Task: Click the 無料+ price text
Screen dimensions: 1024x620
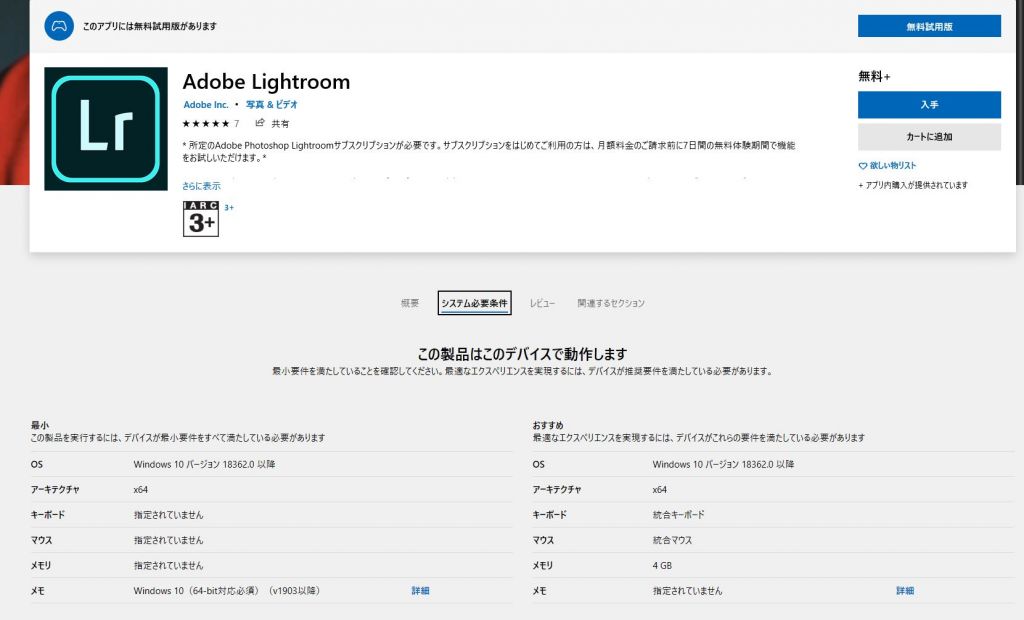Action: tap(874, 76)
